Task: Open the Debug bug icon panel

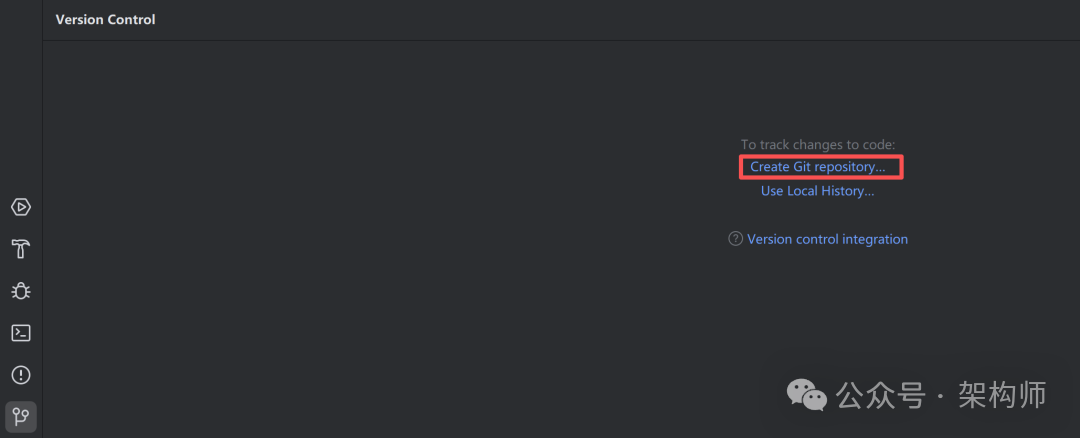Action: pos(21,291)
